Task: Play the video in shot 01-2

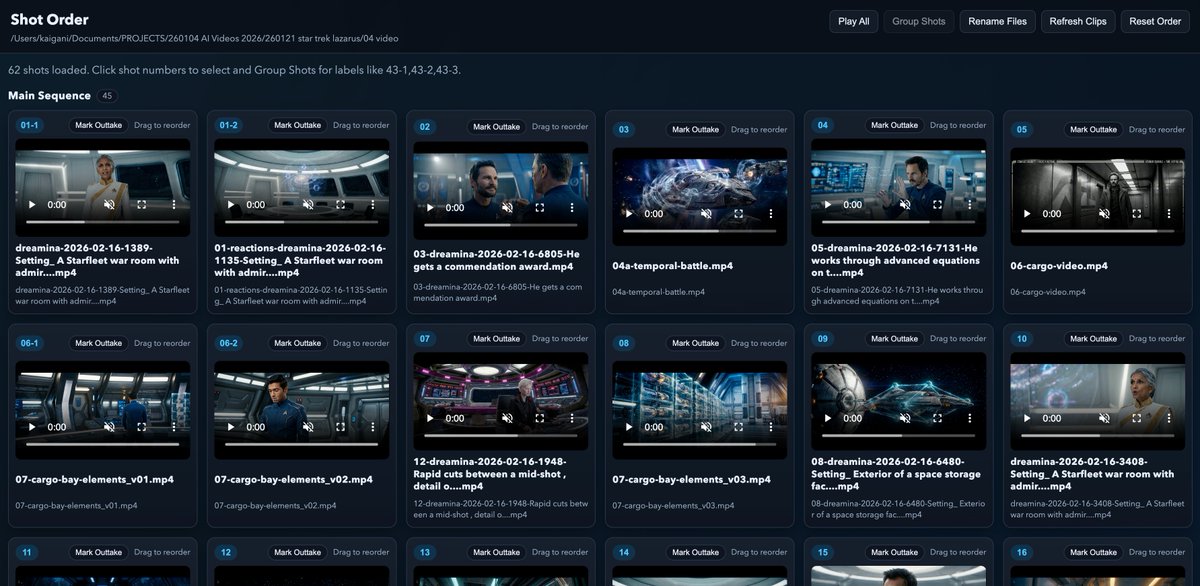Action: (x=231, y=204)
